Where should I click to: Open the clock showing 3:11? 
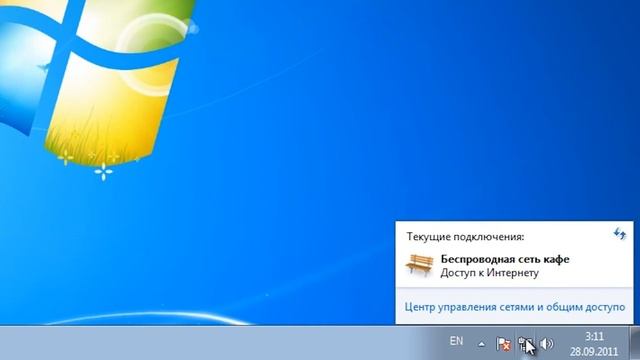click(594, 337)
